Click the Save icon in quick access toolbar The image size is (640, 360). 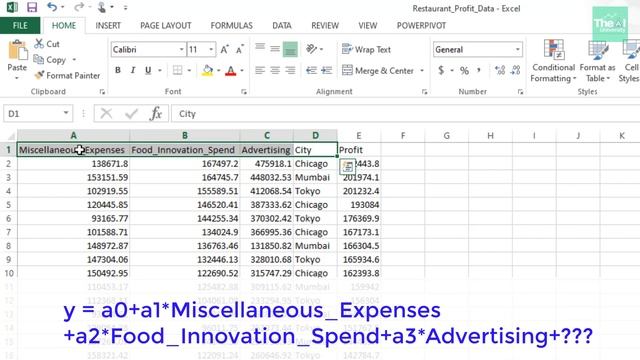31,7
